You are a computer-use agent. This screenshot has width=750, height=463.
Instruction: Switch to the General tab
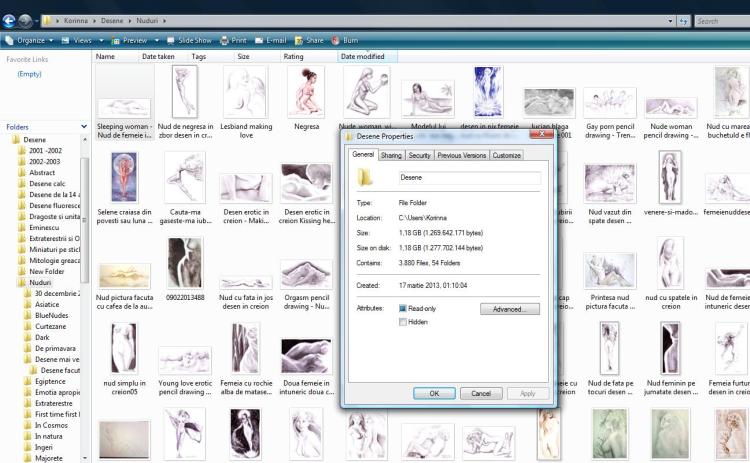pos(363,154)
